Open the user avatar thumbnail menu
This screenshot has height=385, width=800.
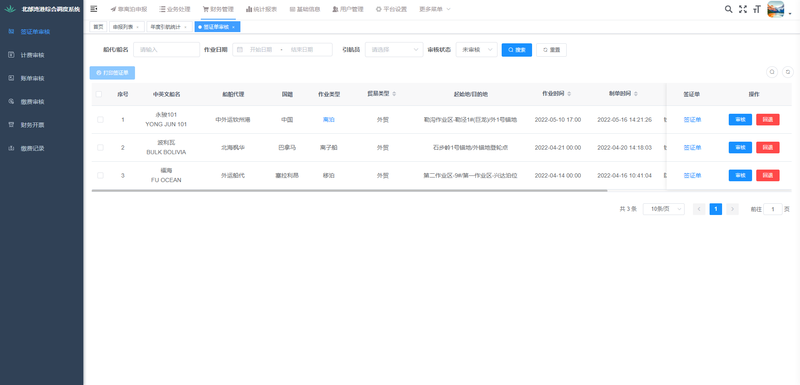776,9
